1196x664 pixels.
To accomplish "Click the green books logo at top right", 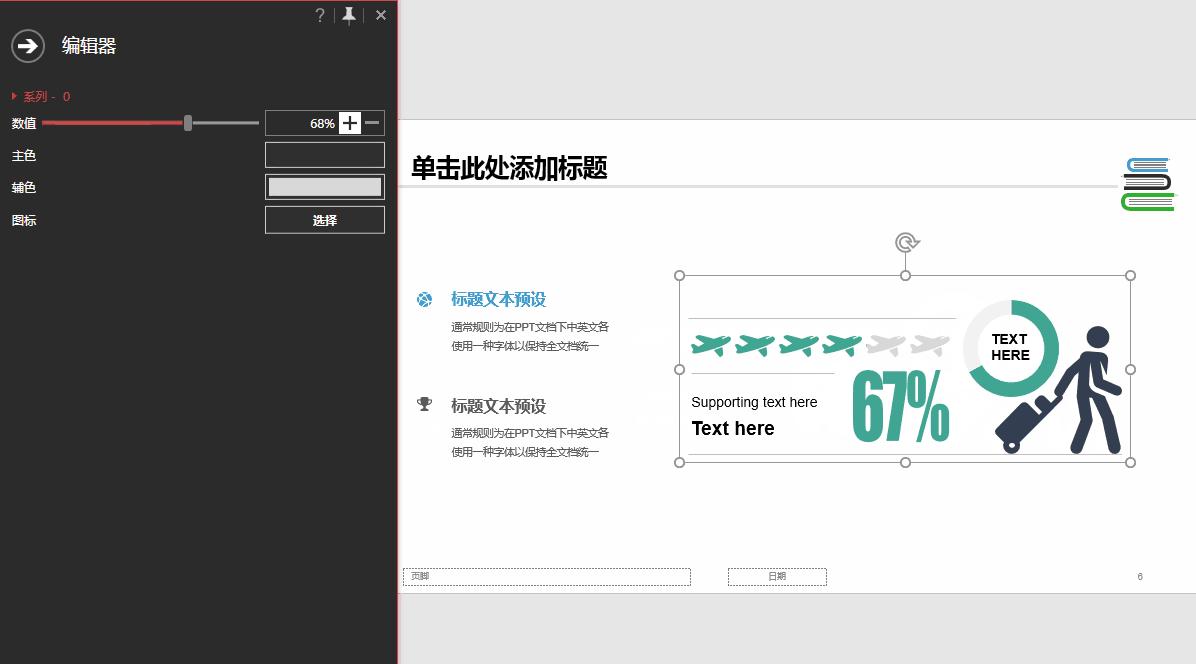I will [1148, 183].
